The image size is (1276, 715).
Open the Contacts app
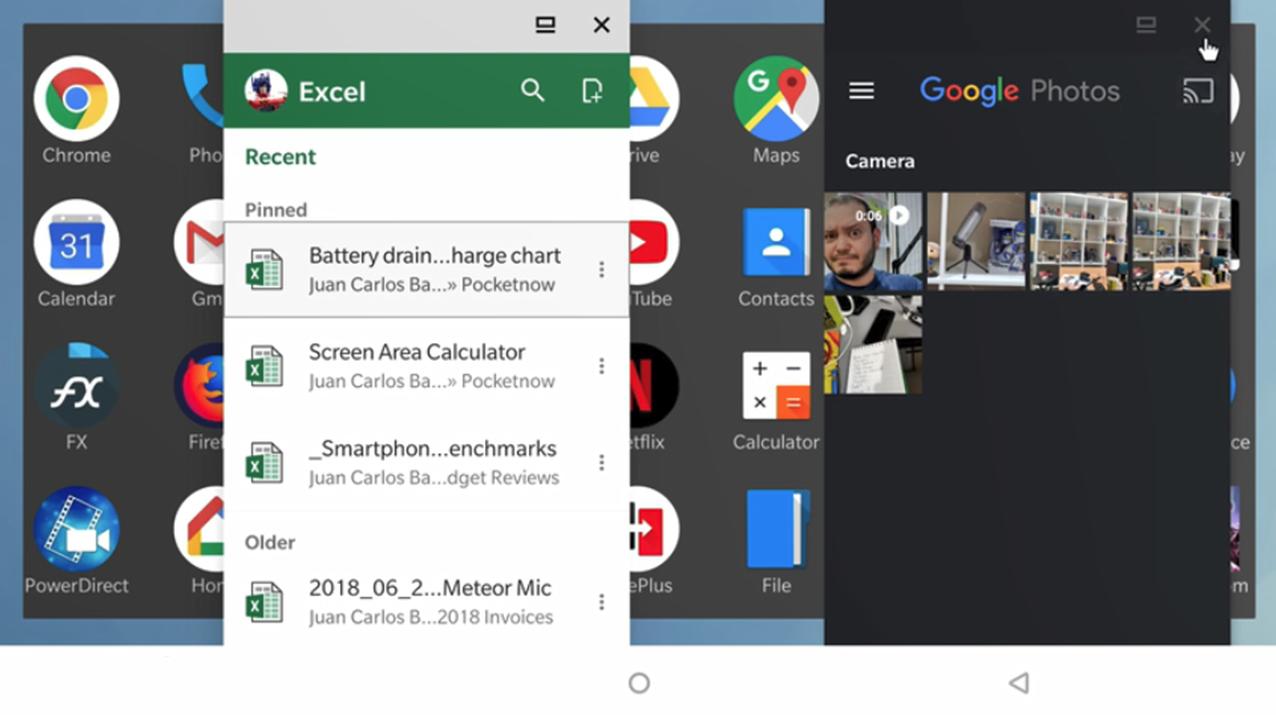pyautogui.click(x=776, y=242)
